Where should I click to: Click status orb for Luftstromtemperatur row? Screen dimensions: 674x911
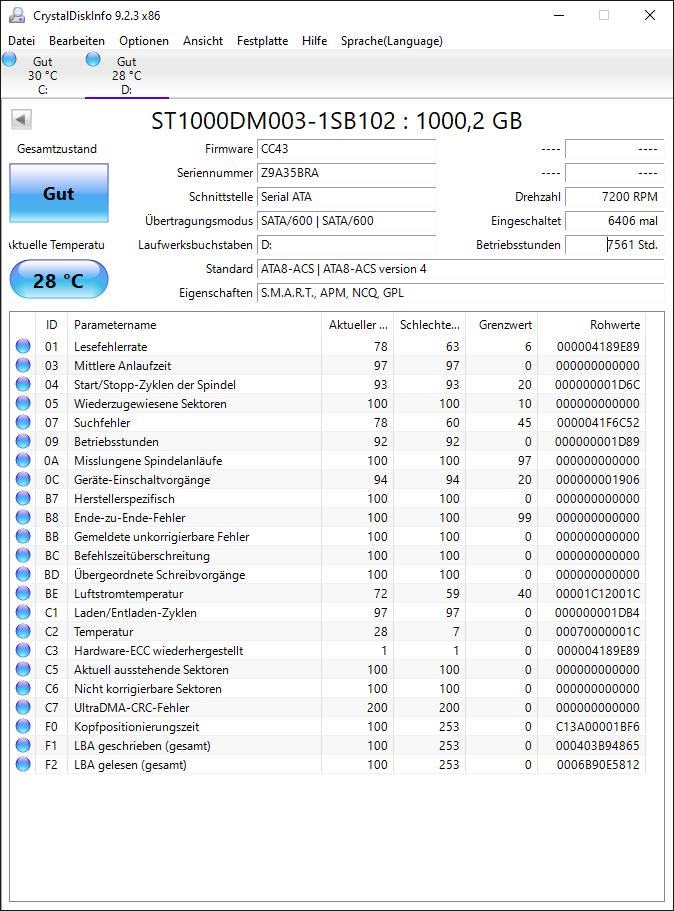tap(23, 593)
